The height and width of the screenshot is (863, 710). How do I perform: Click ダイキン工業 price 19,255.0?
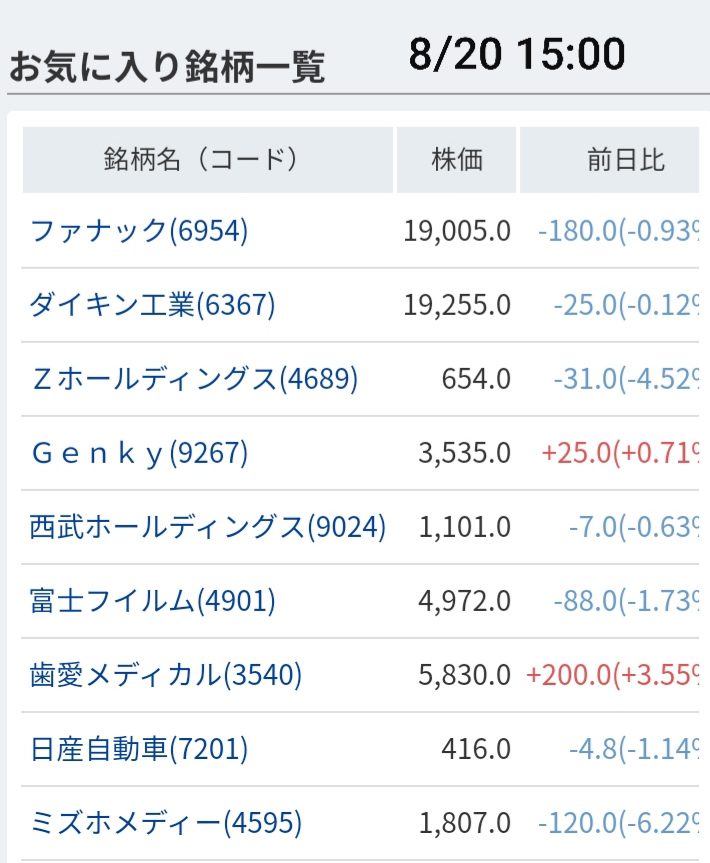pyautogui.click(x=457, y=305)
